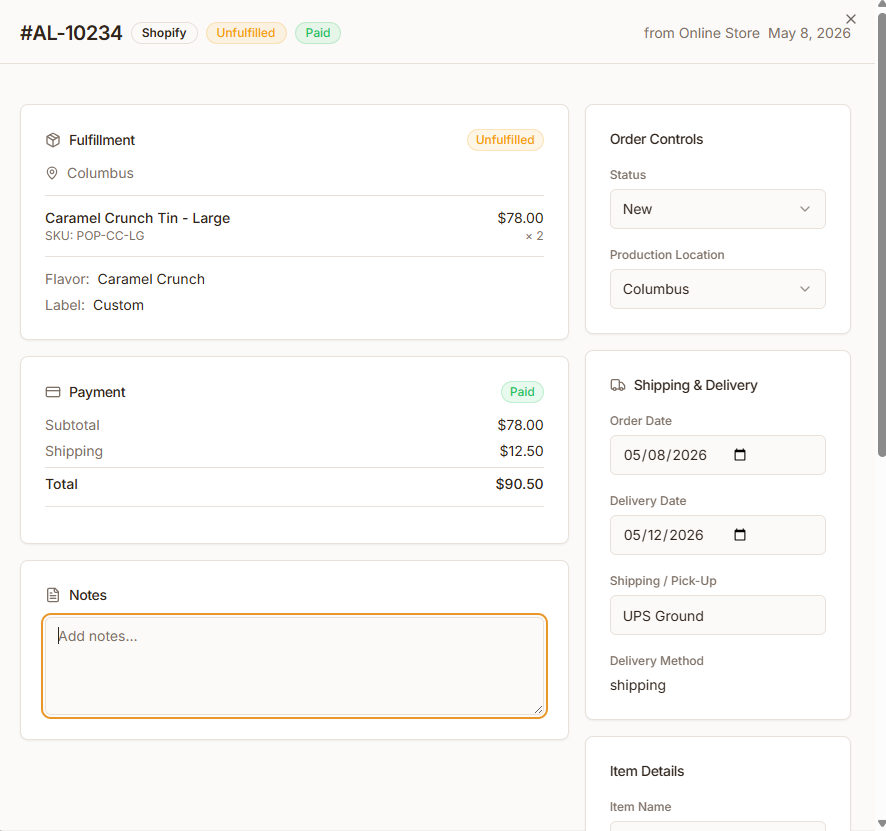Image resolution: width=886 pixels, height=831 pixels.
Task: Click the Columbus location text in Fulfillment
Action: click(100, 173)
